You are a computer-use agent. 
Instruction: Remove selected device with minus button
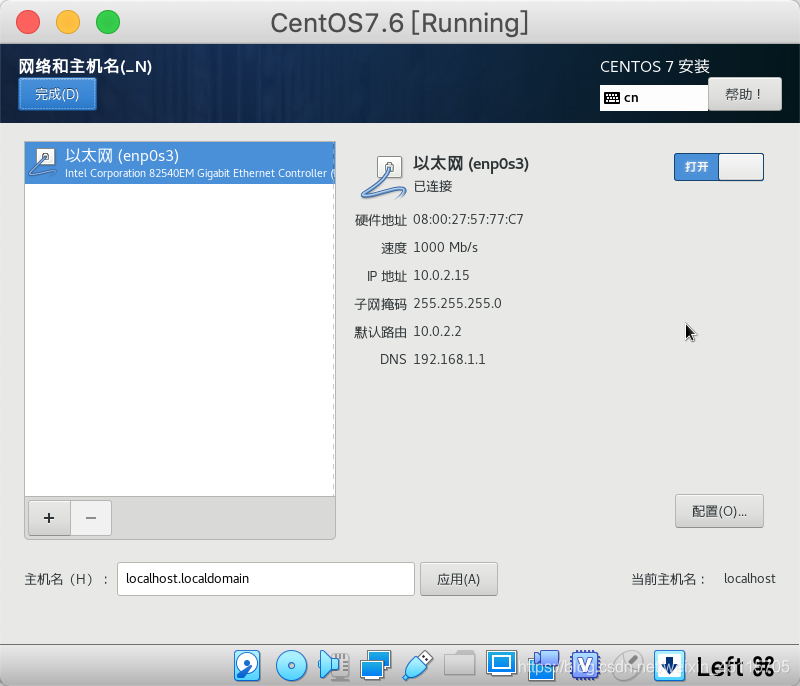click(x=91, y=518)
